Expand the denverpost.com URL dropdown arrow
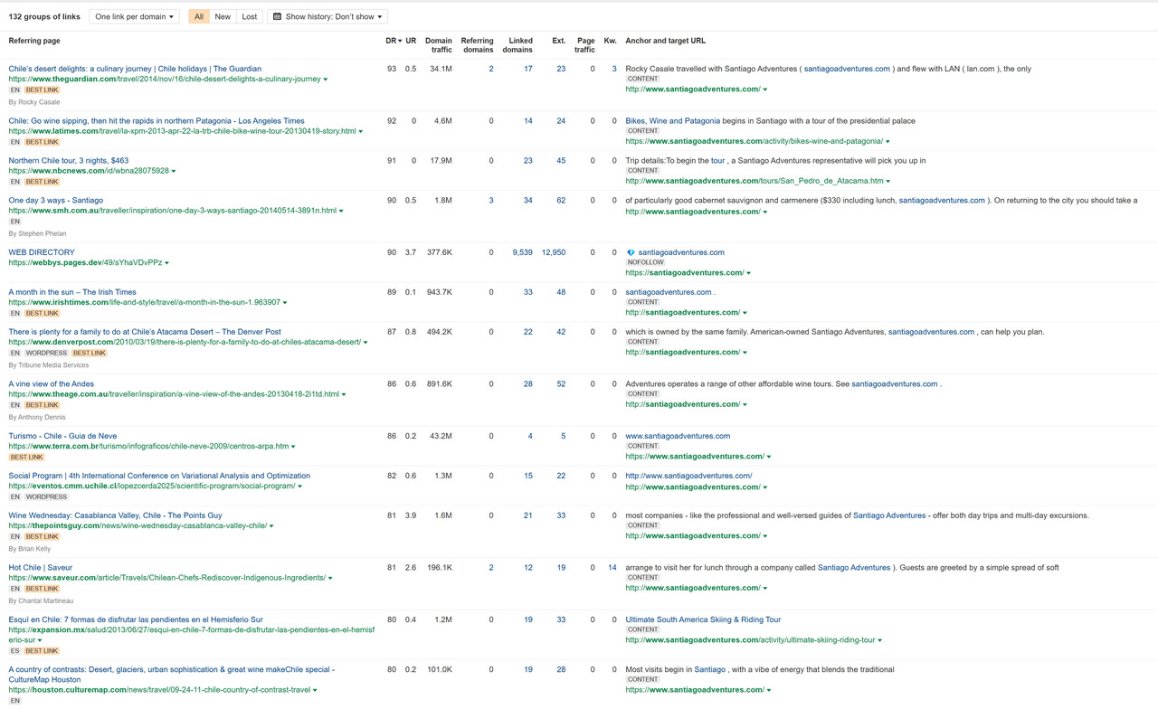Image resolution: width=1158 pixels, height=709 pixels. click(x=366, y=343)
